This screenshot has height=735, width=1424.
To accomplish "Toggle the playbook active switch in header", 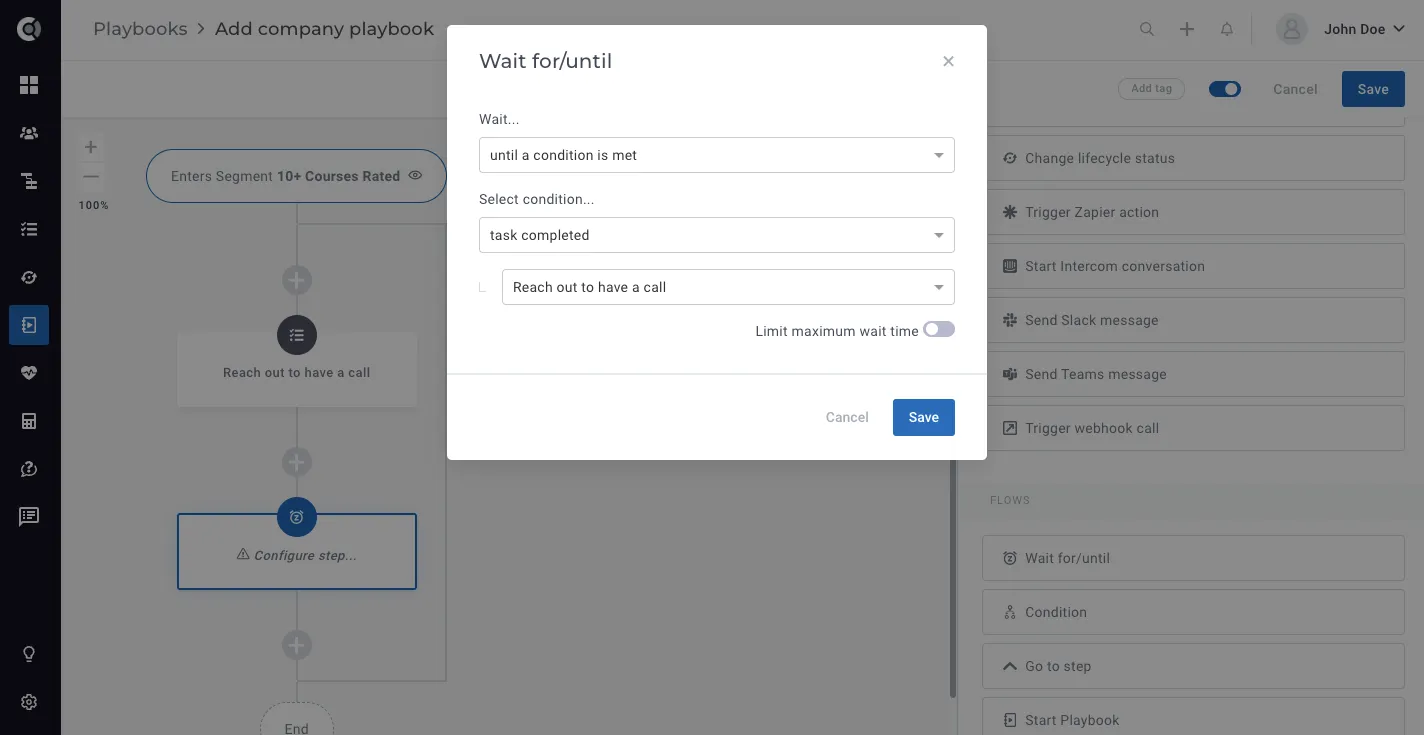I will point(1225,89).
